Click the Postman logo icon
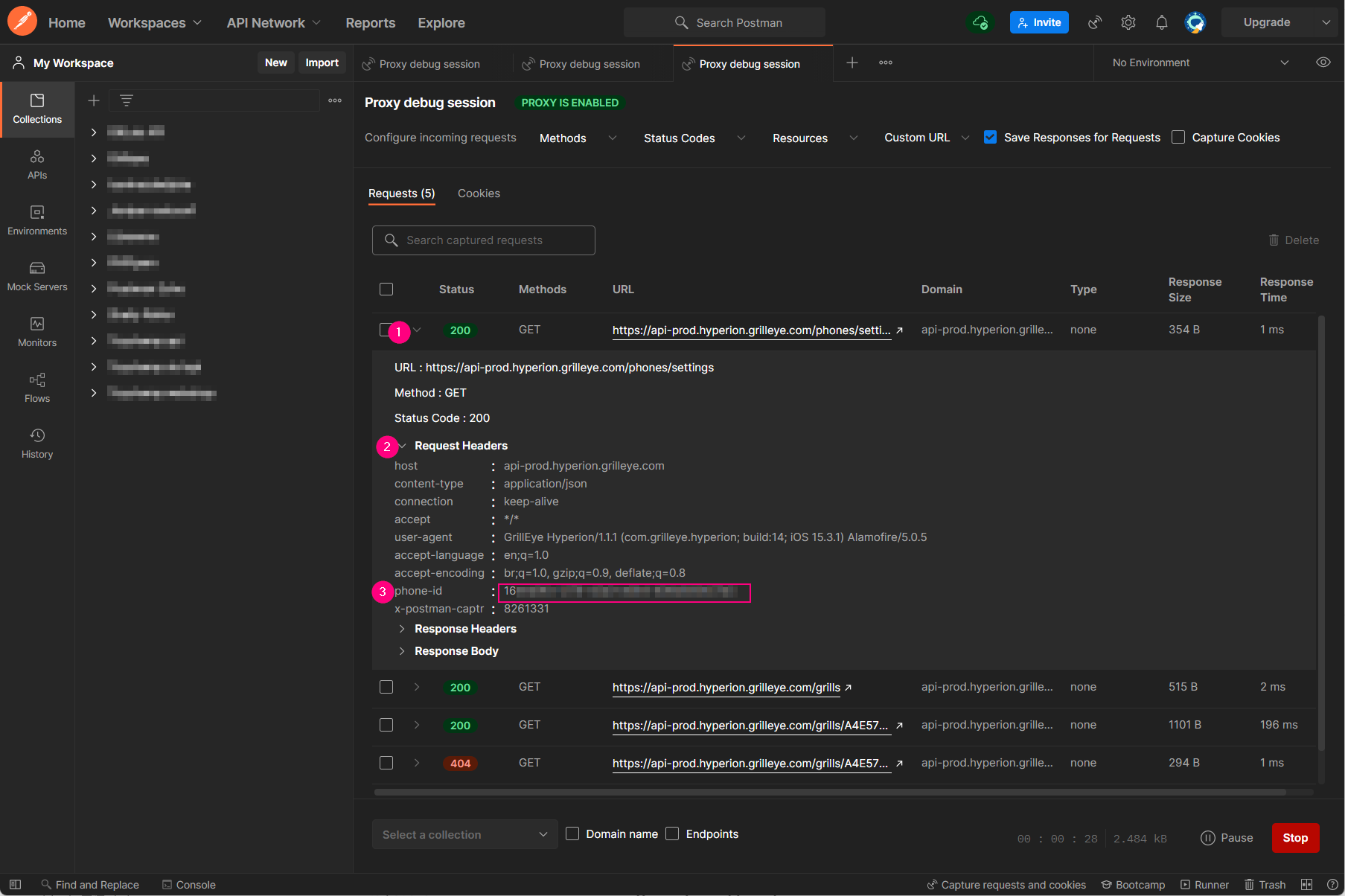The image size is (1345, 896). point(22,22)
